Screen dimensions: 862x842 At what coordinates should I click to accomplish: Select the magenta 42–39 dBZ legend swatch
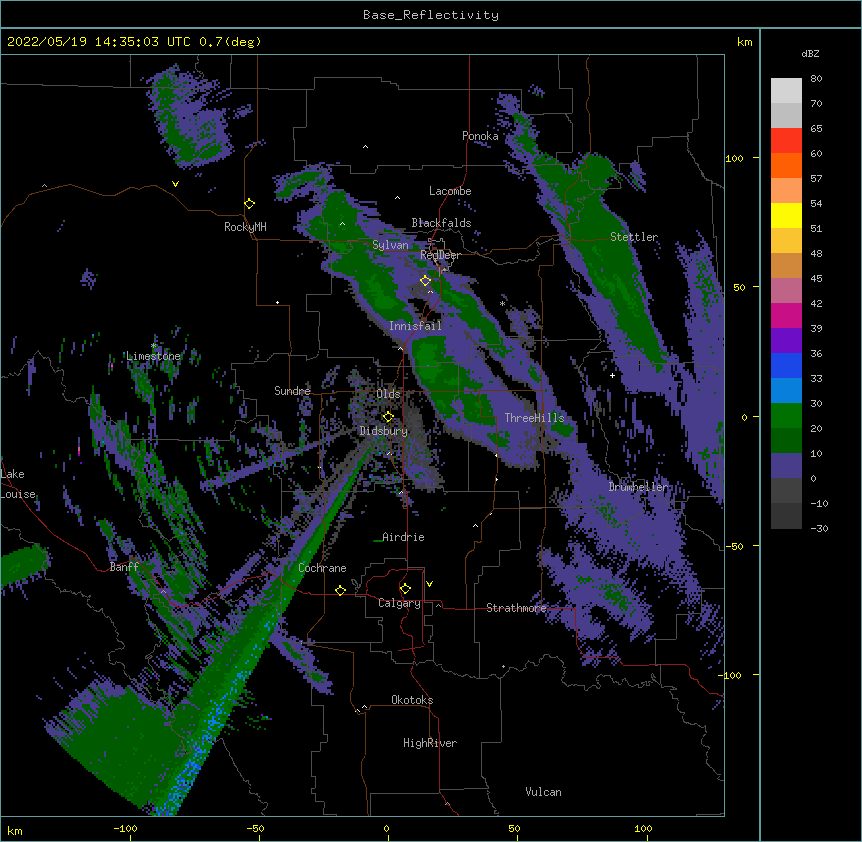pos(786,315)
